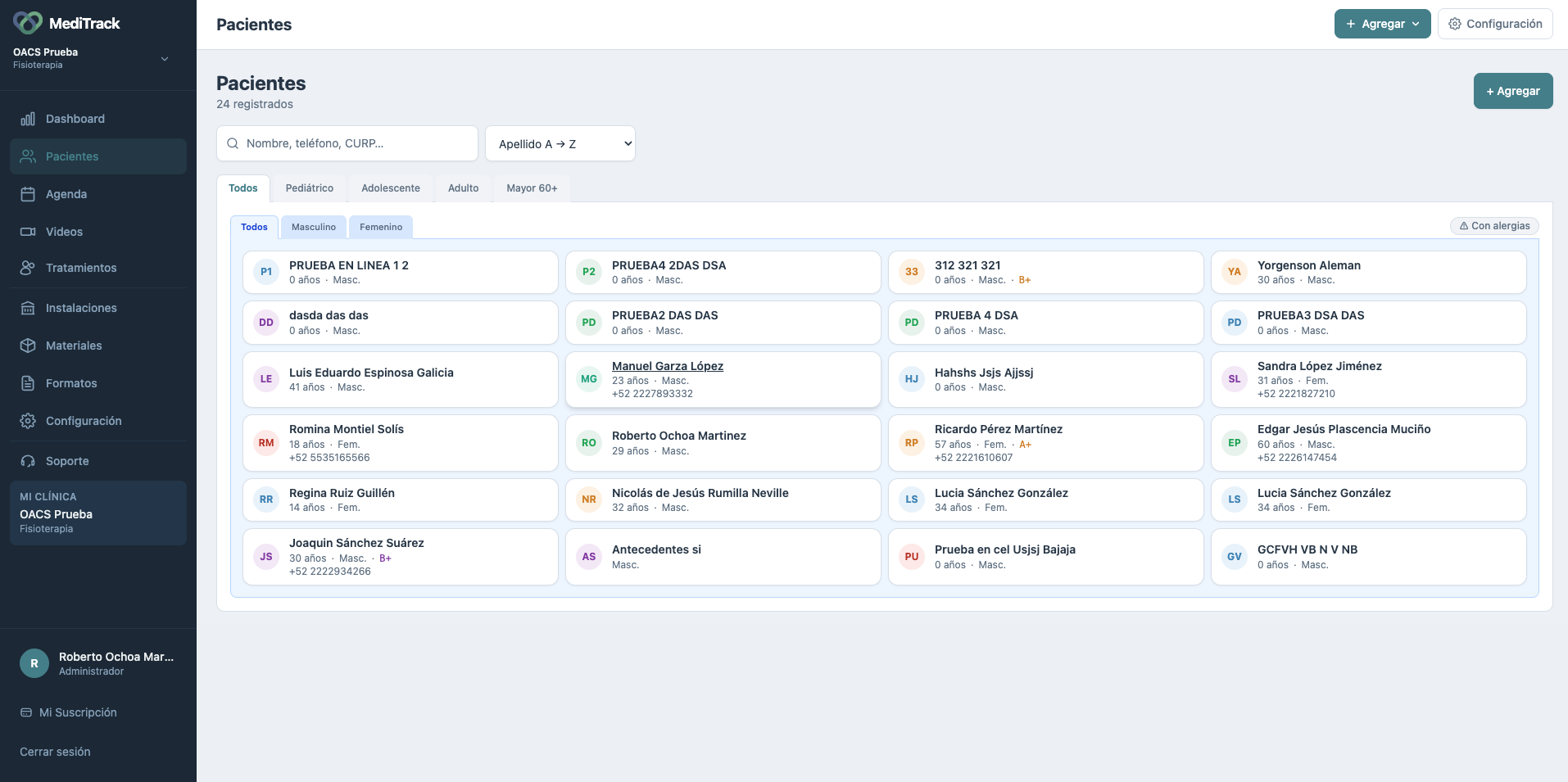Click the Formatos document icon
Image resolution: width=1568 pixels, height=782 pixels.
tap(28, 383)
